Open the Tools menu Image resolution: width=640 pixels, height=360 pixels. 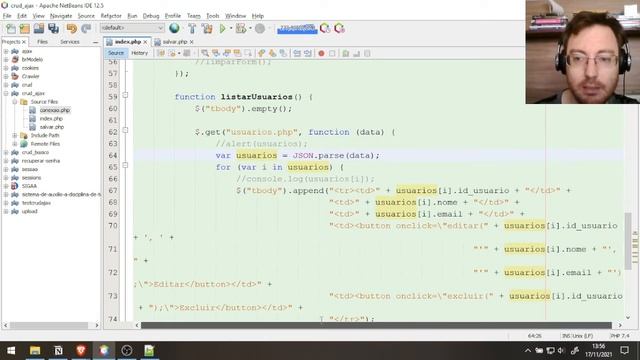(213, 16)
